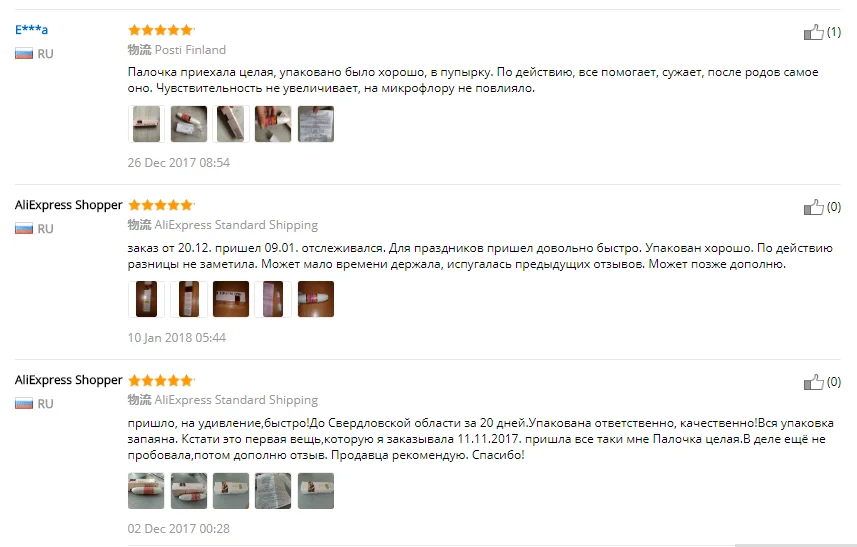
Task: Open fifth photo in 10 Jan 2018 review
Action: [316, 299]
